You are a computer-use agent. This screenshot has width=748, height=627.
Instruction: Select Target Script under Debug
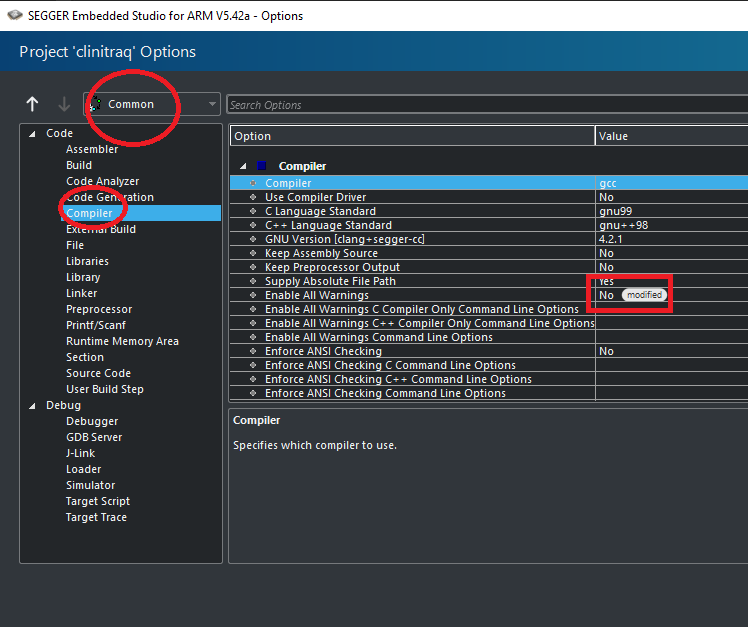[x=98, y=501]
